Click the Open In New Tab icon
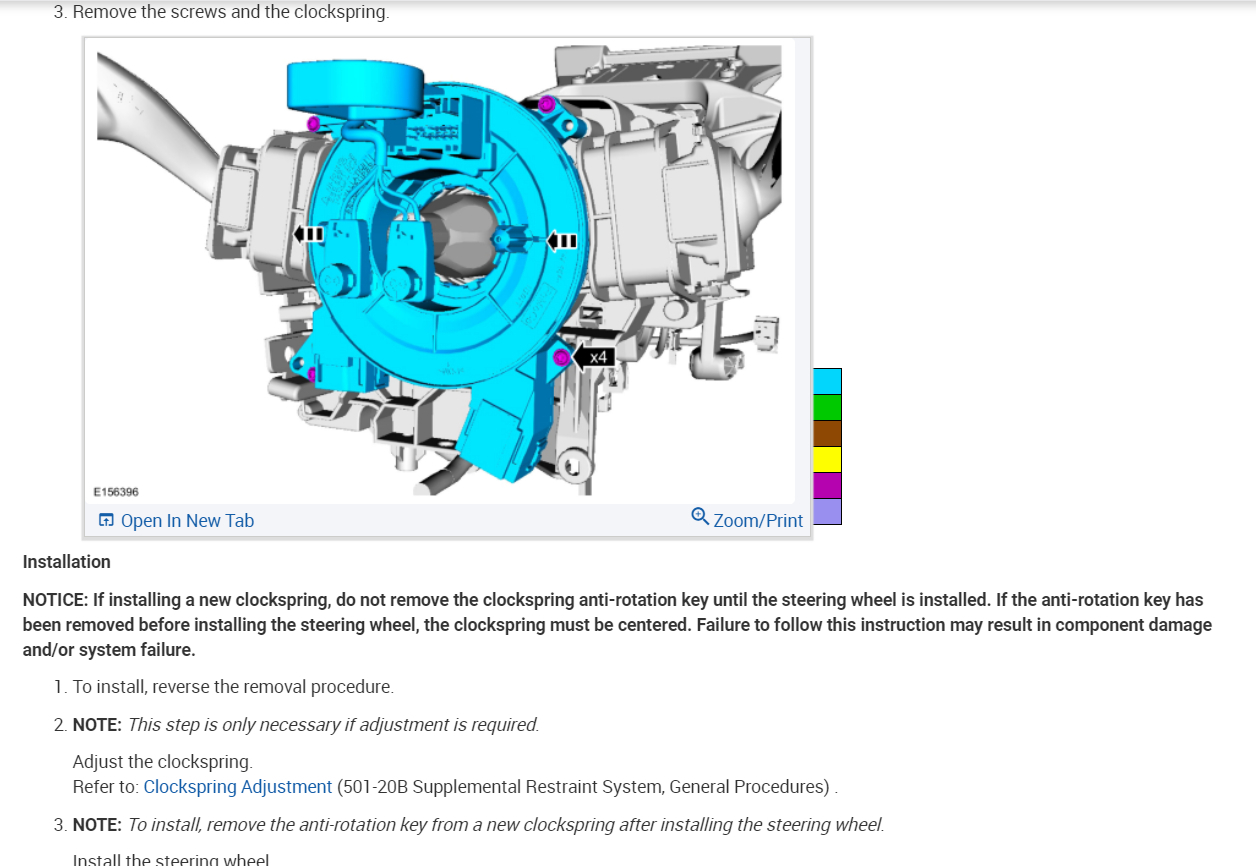The image size is (1256, 866). coord(106,520)
